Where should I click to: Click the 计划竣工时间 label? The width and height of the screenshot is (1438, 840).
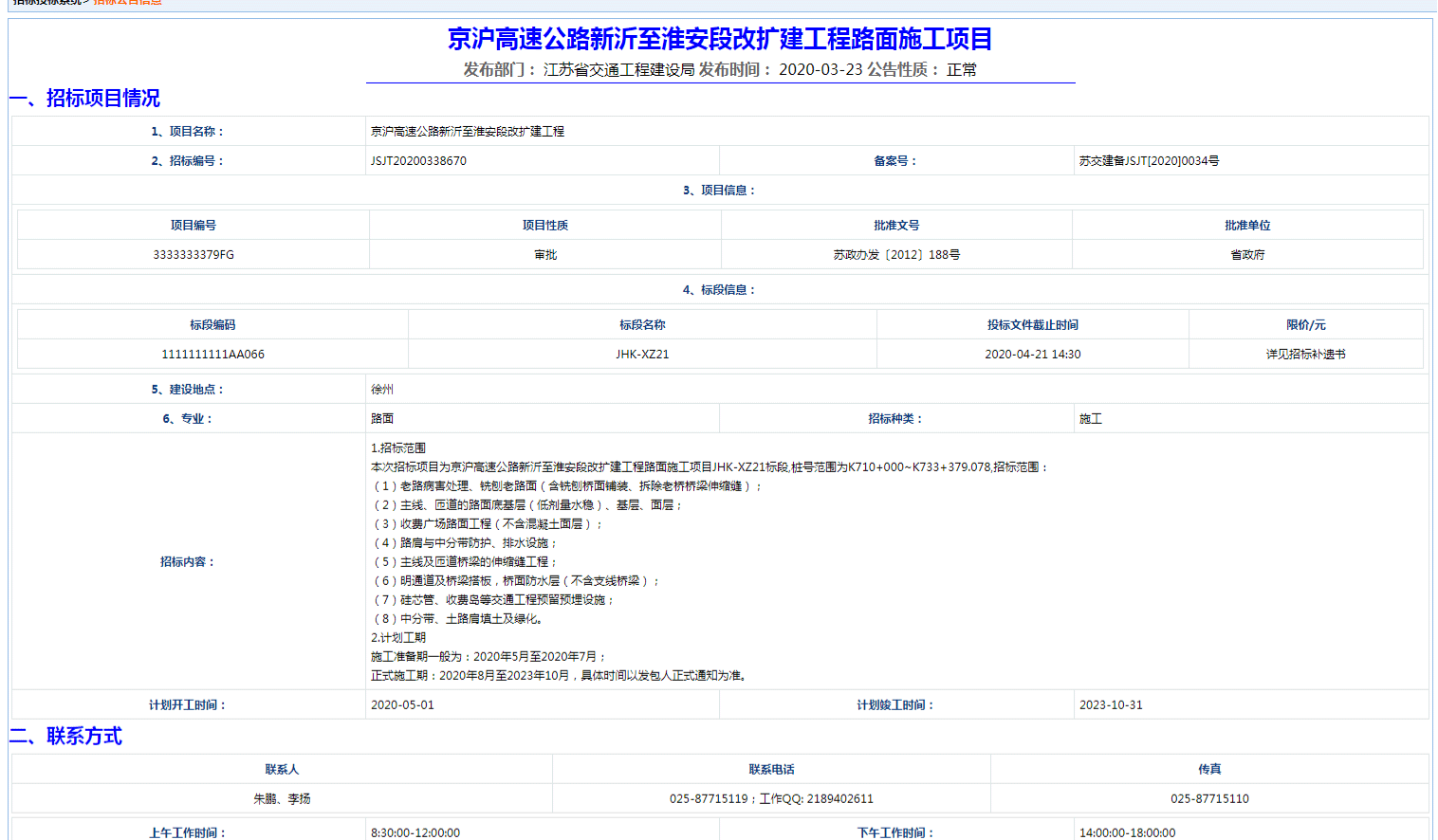click(x=895, y=705)
